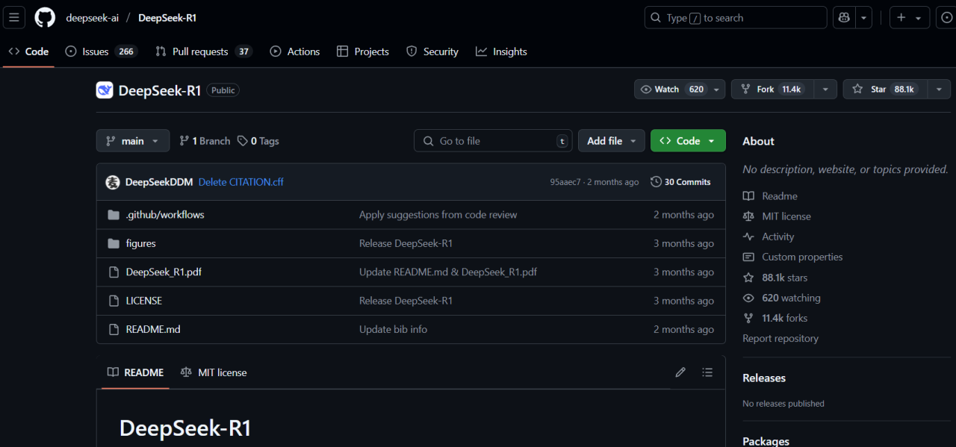Open the deepseek-ai organization link
Image resolution: width=956 pixels, height=447 pixels.
tap(91, 18)
